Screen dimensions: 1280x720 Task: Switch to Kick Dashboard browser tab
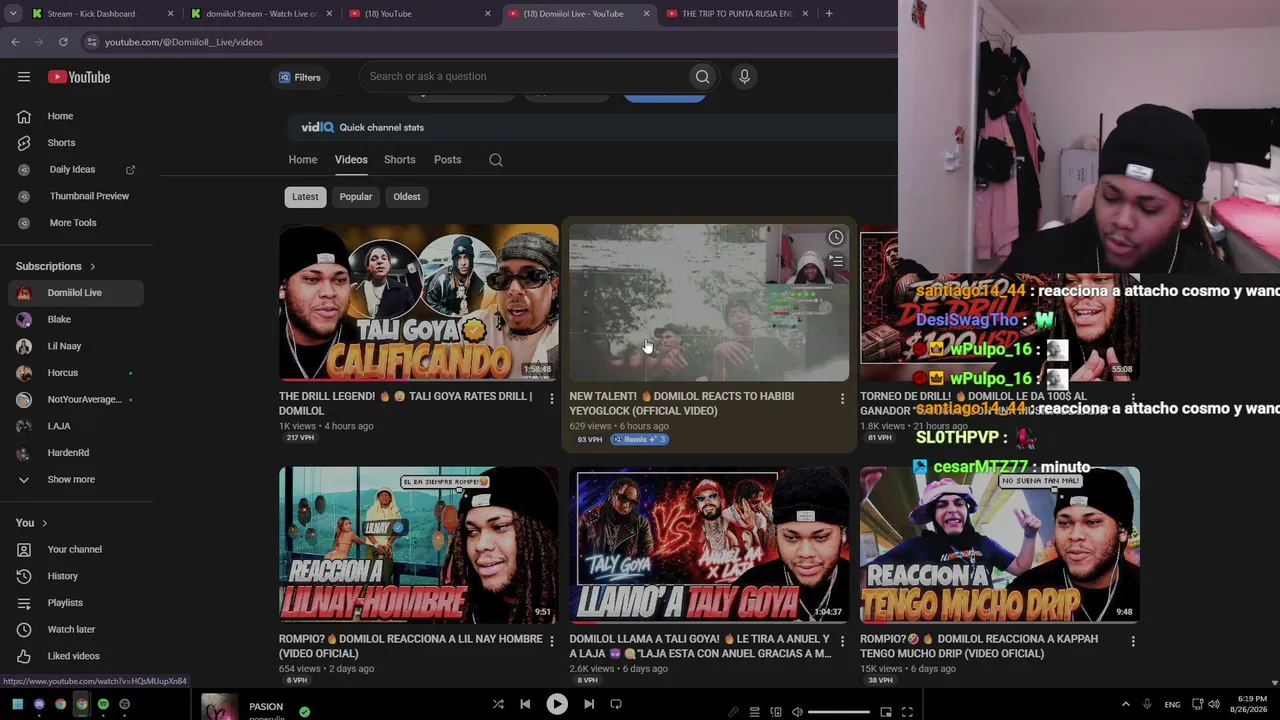point(100,14)
